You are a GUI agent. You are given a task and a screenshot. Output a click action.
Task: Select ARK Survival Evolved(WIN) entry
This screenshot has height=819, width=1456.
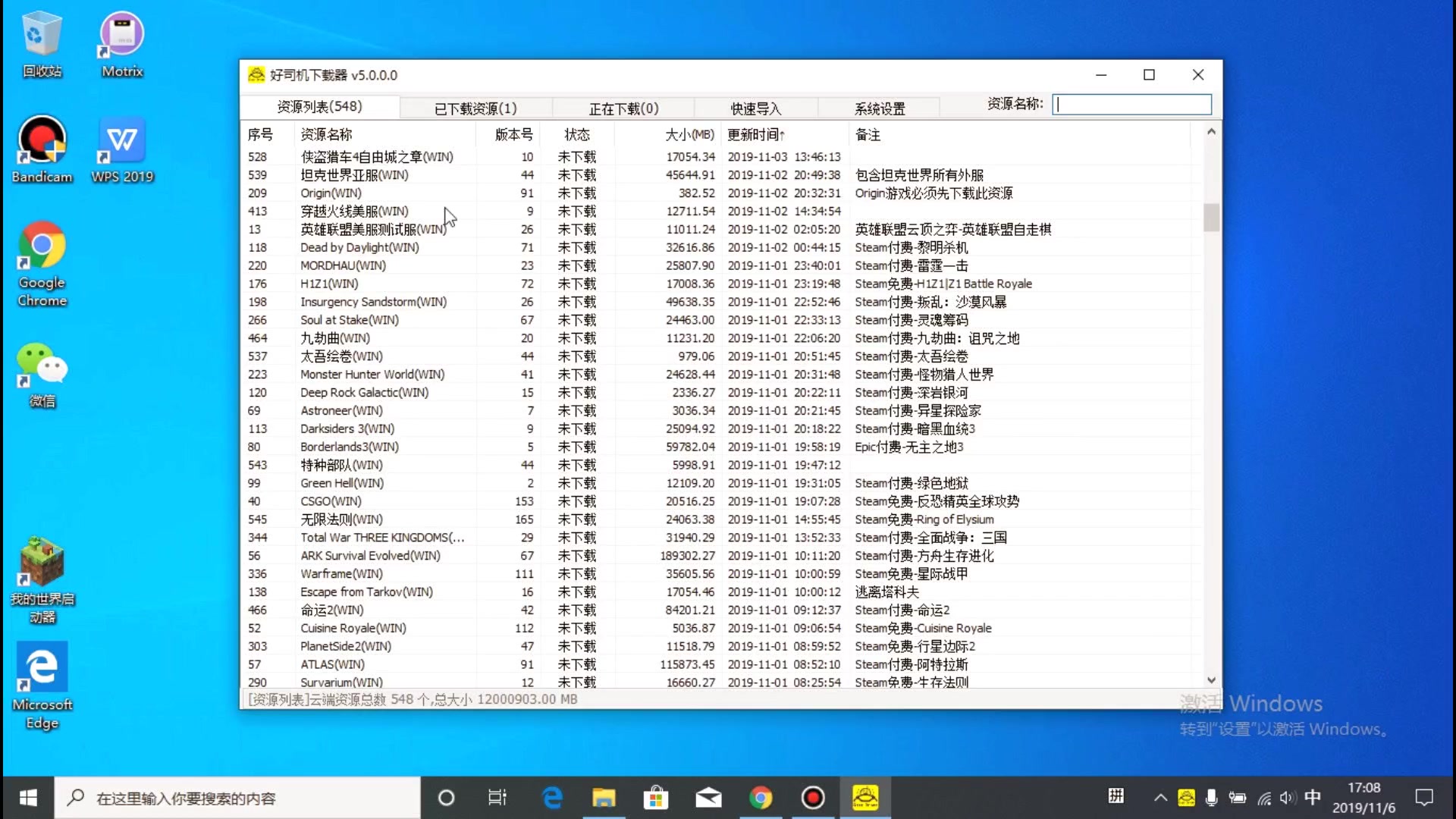(370, 555)
